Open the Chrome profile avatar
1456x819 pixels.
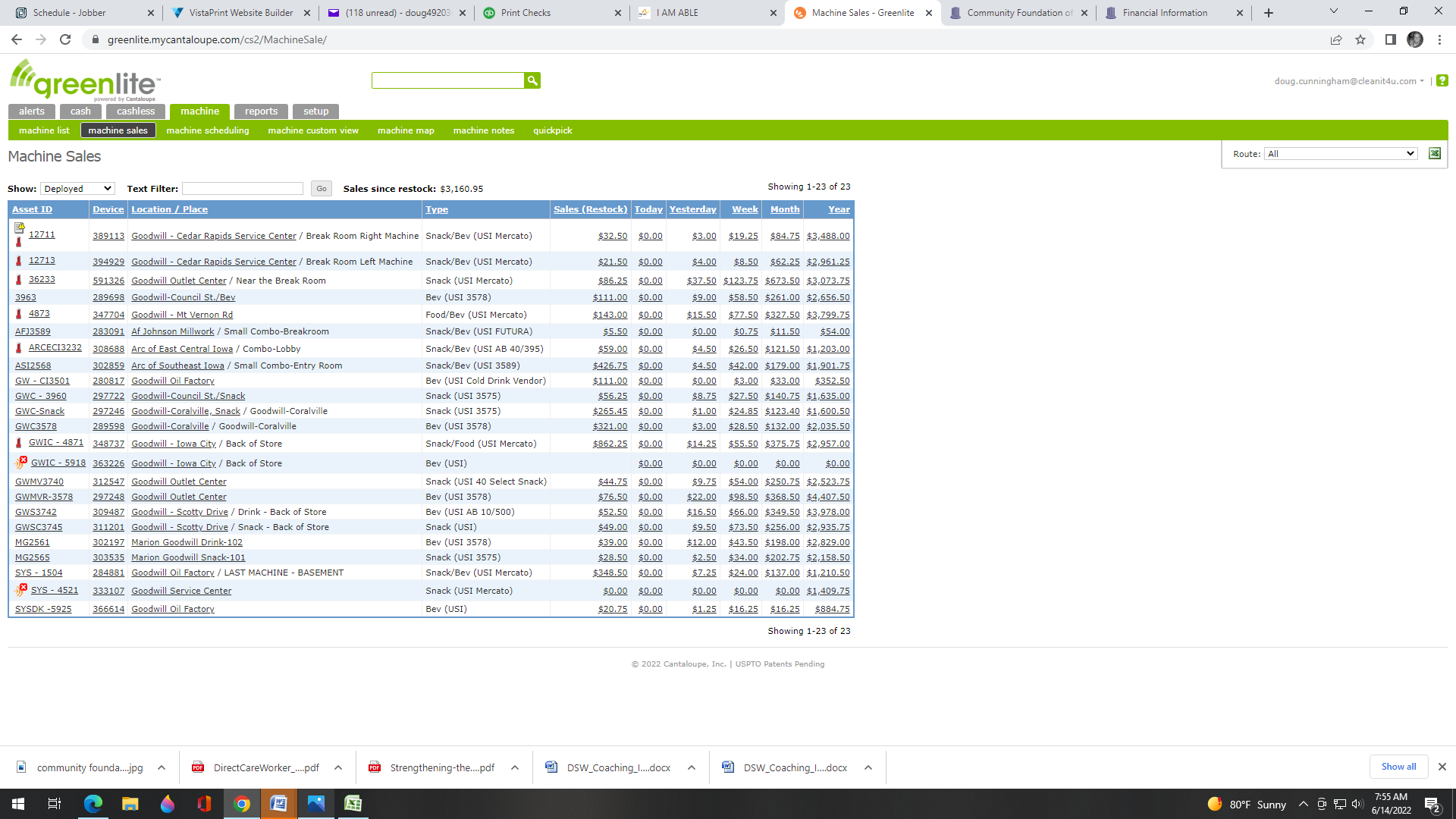tap(1415, 39)
